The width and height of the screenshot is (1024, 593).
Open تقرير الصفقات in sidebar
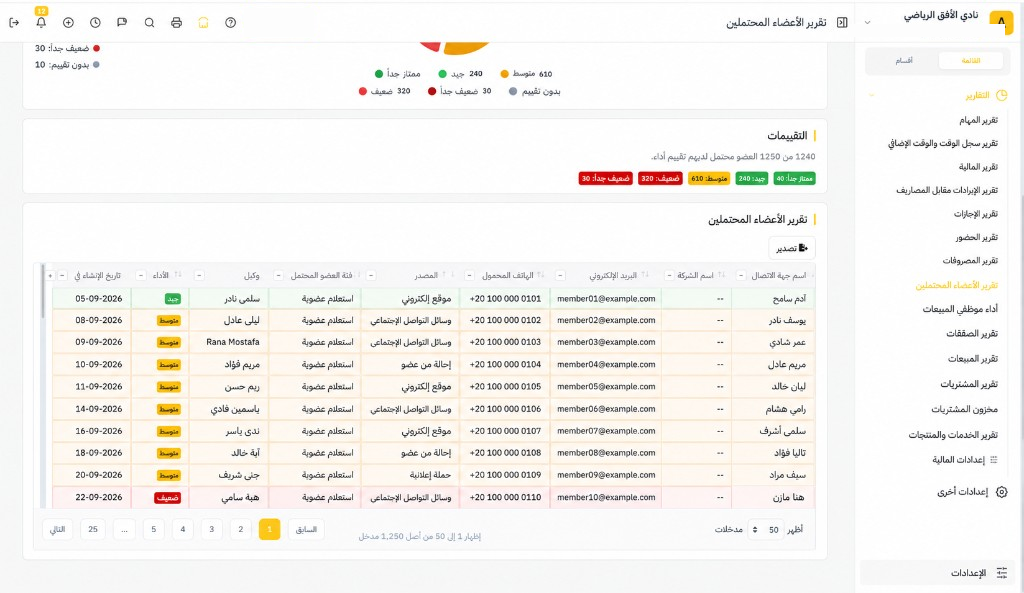pos(972,334)
